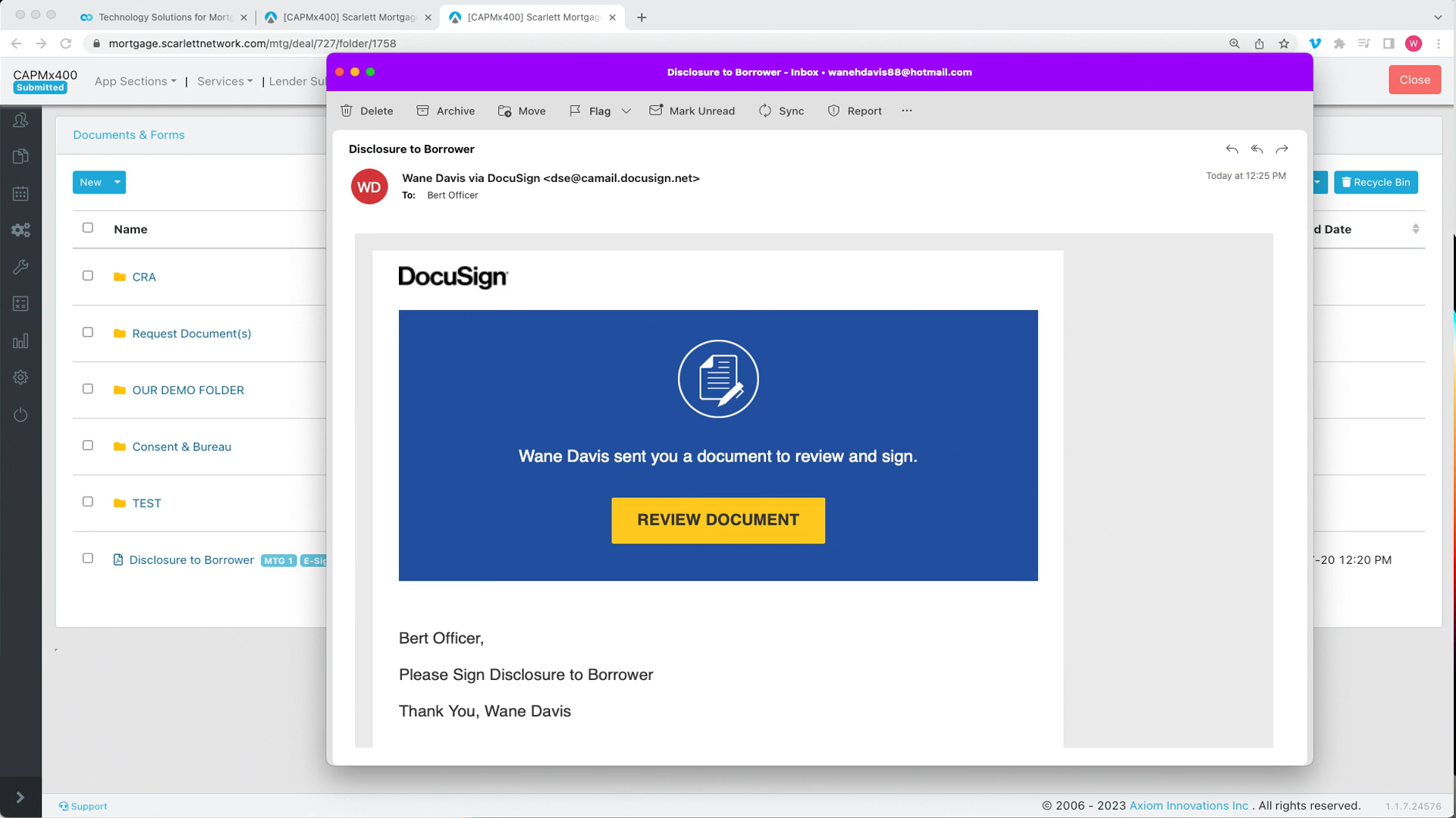Move email to another folder
Viewport: 1456px width, 818px height.
coord(522,111)
